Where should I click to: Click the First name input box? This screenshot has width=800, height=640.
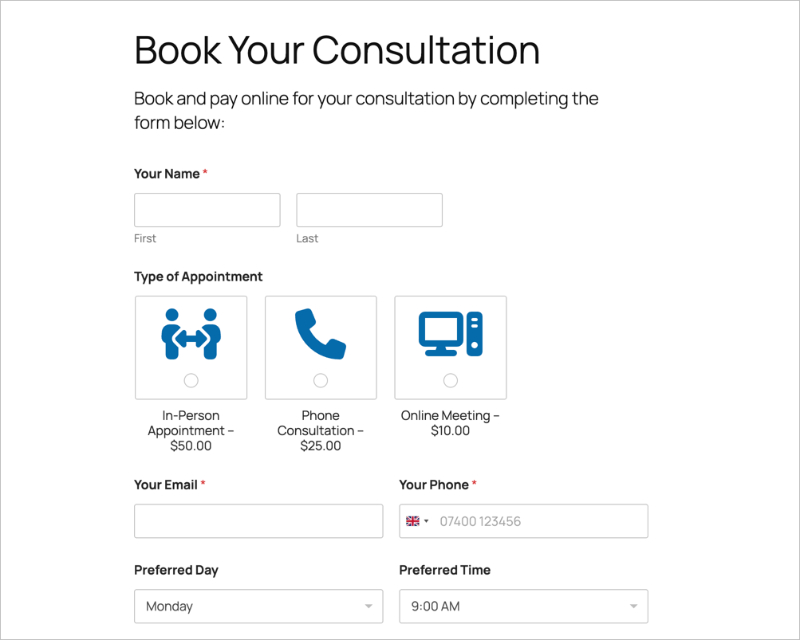point(206,210)
